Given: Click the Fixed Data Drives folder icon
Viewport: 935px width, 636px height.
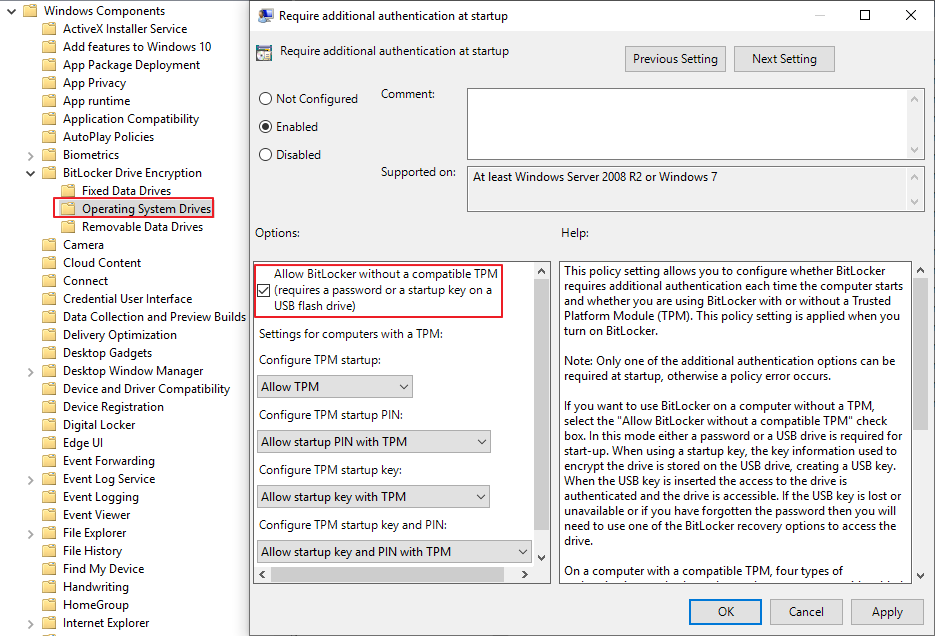Looking at the screenshot, I should point(69,191).
